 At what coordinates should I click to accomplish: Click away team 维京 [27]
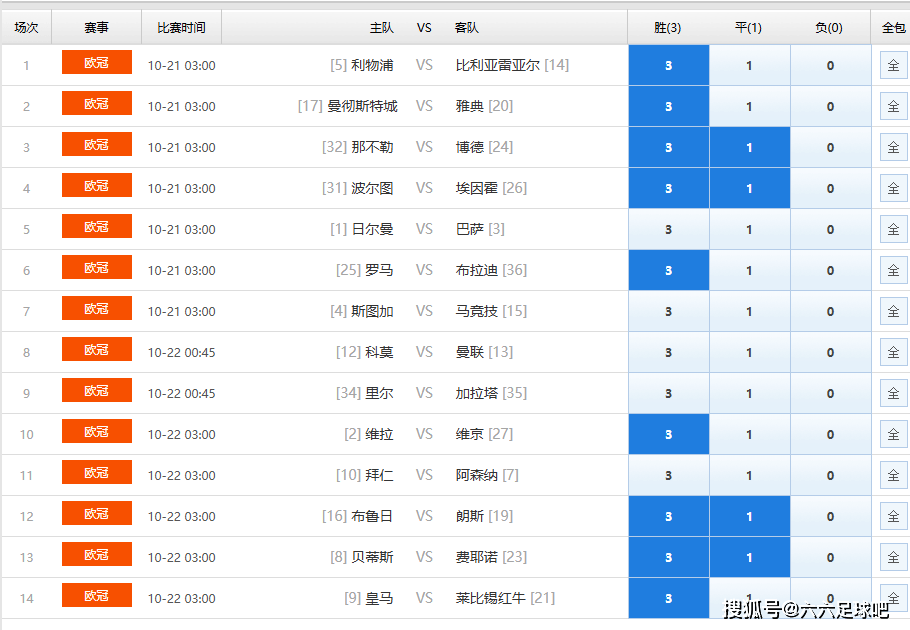click(x=484, y=435)
